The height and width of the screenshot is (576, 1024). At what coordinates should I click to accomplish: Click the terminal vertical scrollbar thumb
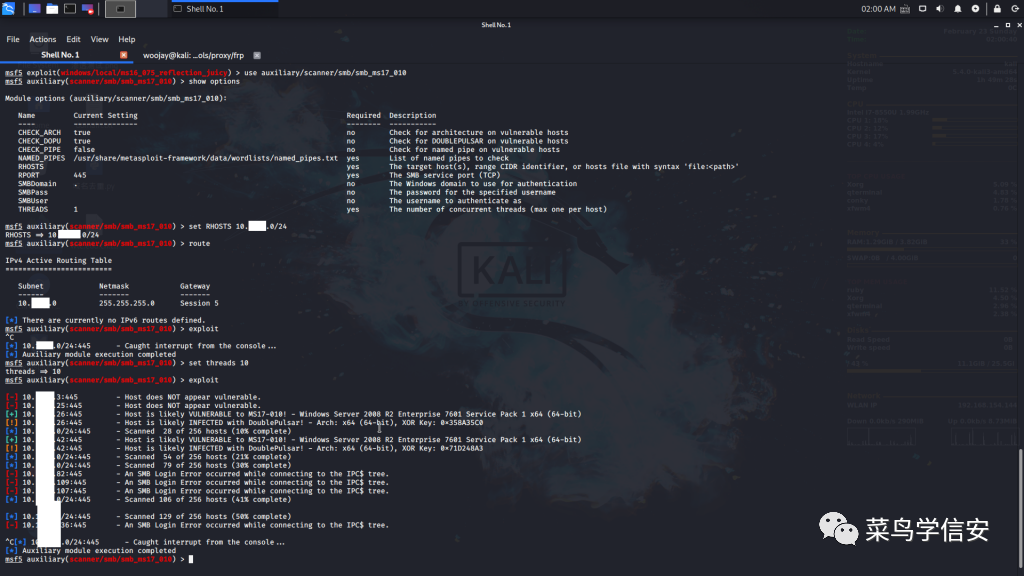(x=1021, y=508)
